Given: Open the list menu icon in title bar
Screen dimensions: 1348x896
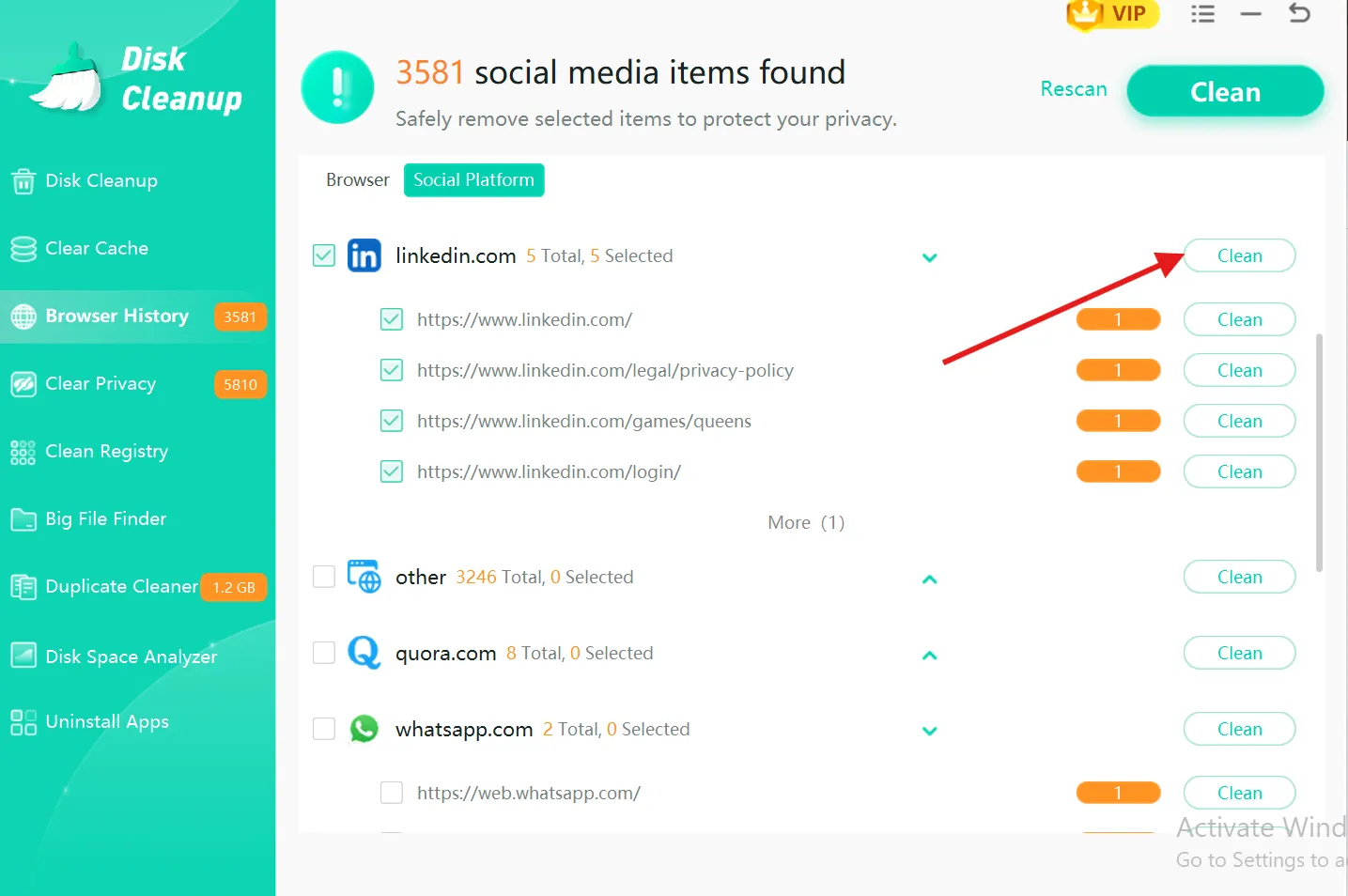Looking at the screenshot, I should 1203,13.
